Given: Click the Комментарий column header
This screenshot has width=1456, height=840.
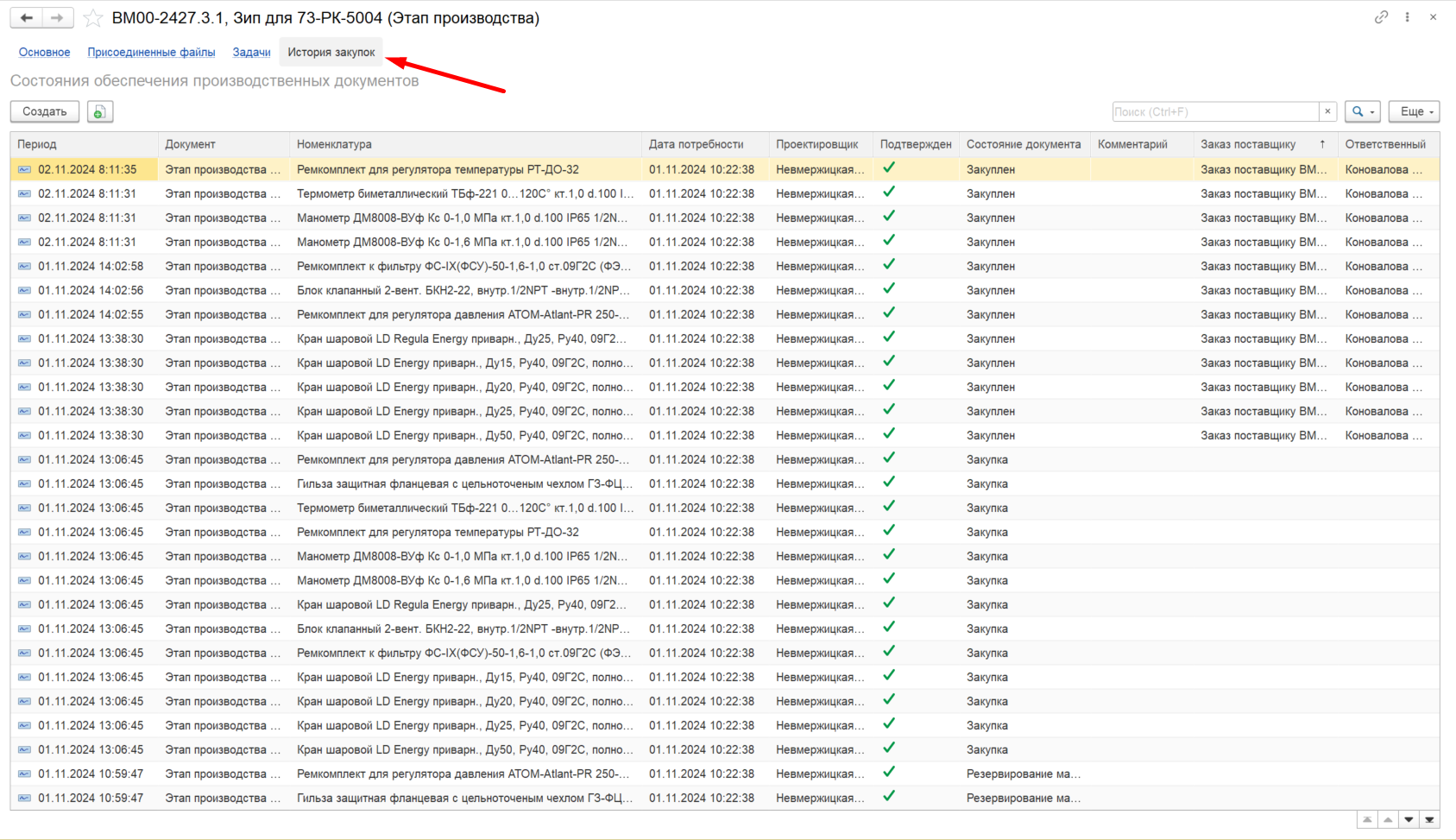Looking at the screenshot, I should (1142, 144).
